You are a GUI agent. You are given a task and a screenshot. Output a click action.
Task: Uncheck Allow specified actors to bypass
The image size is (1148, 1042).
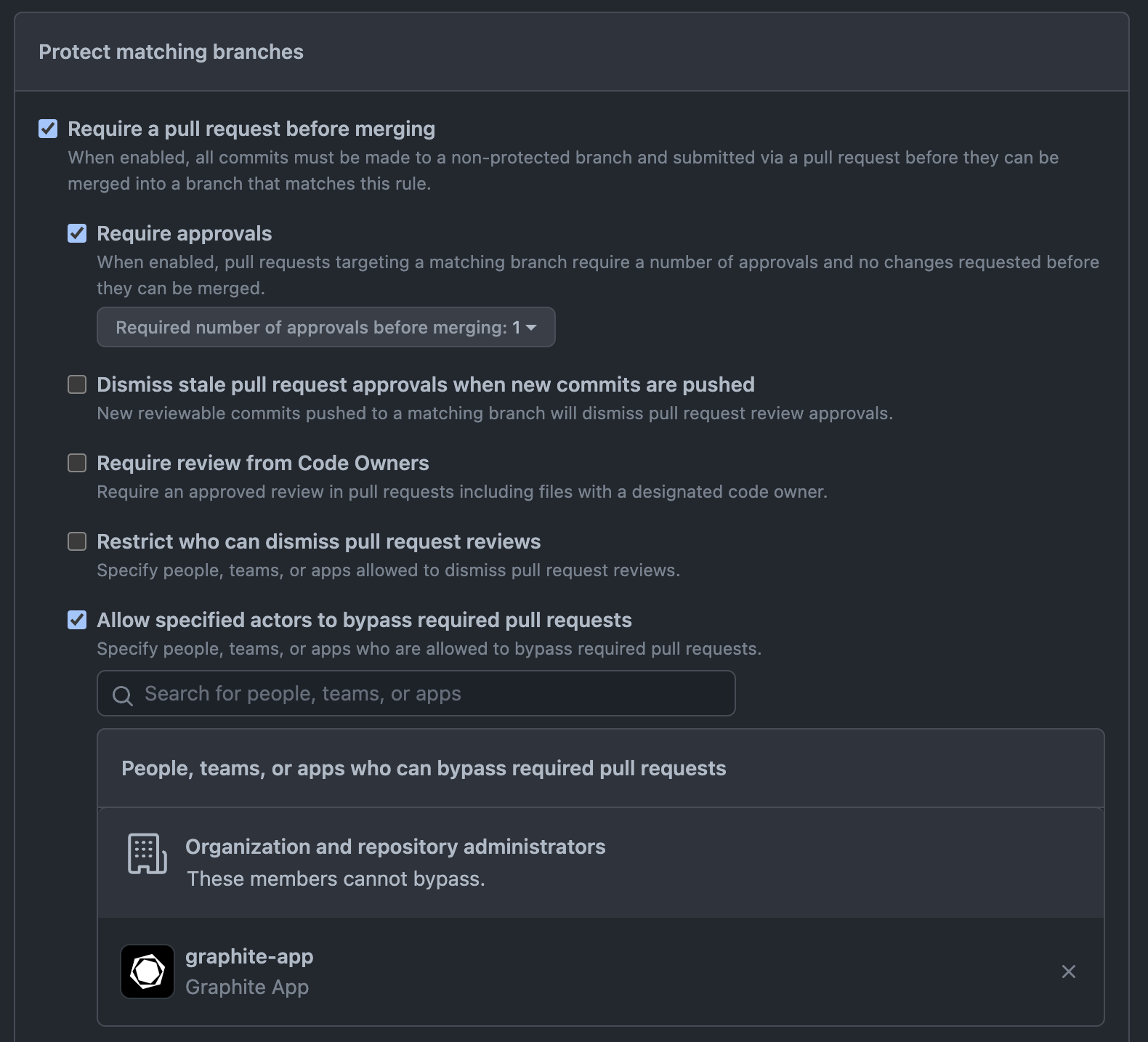tap(77, 620)
